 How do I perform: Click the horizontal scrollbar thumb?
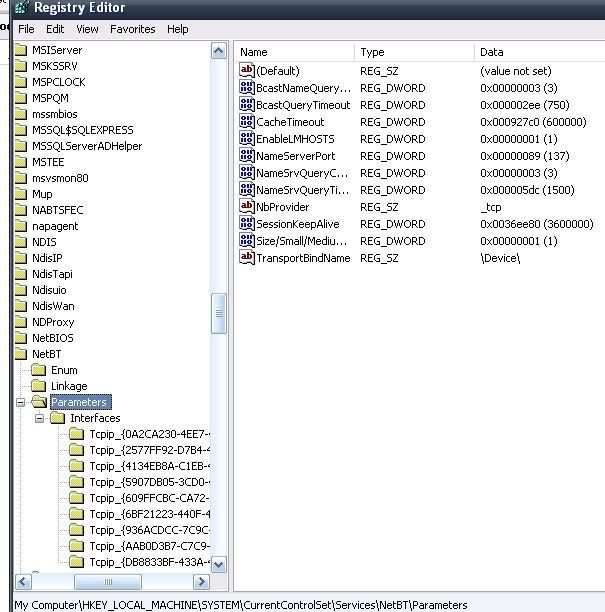[108, 582]
